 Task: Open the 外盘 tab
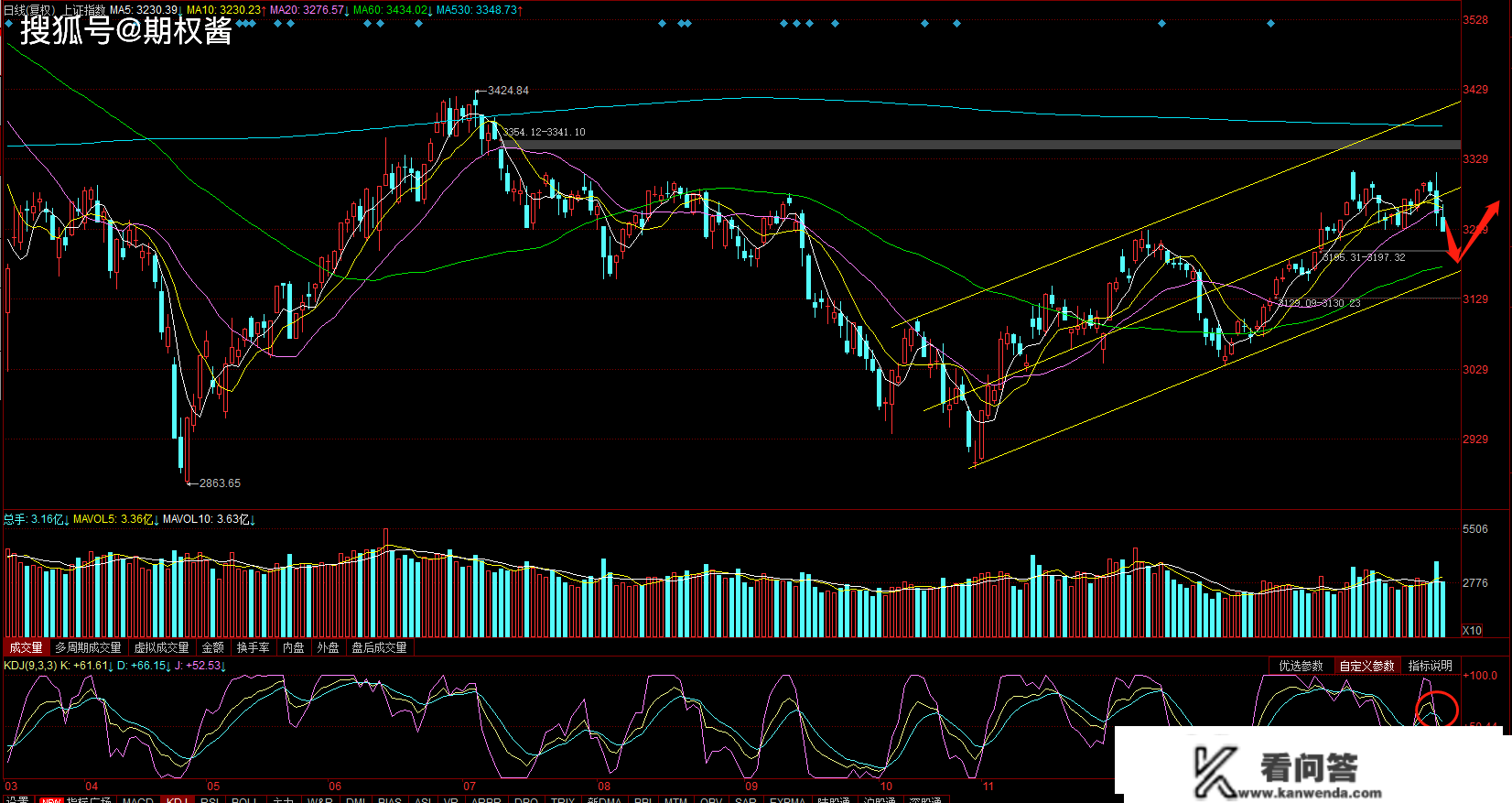(x=329, y=647)
